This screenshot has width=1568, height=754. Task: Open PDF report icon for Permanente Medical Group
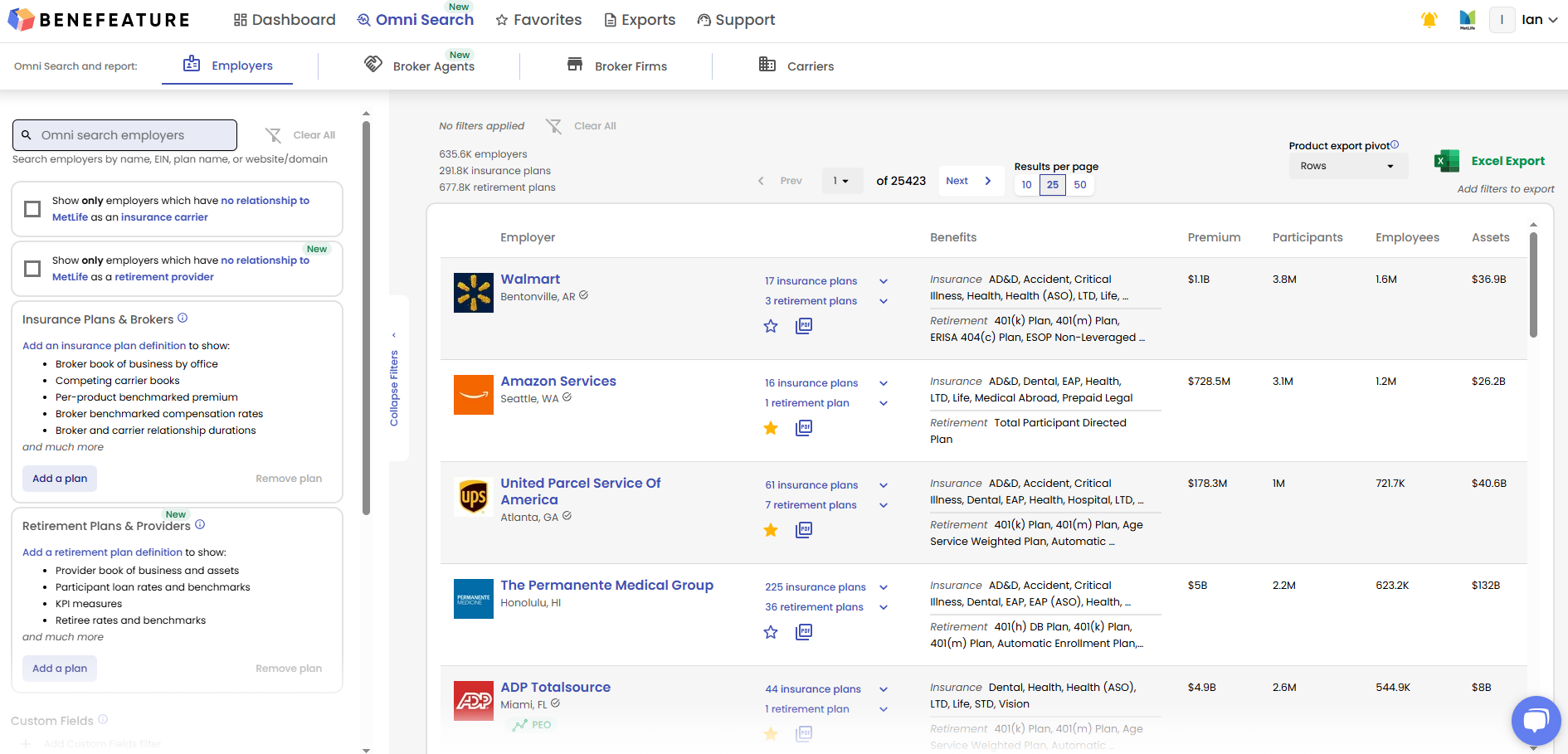(804, 632)
